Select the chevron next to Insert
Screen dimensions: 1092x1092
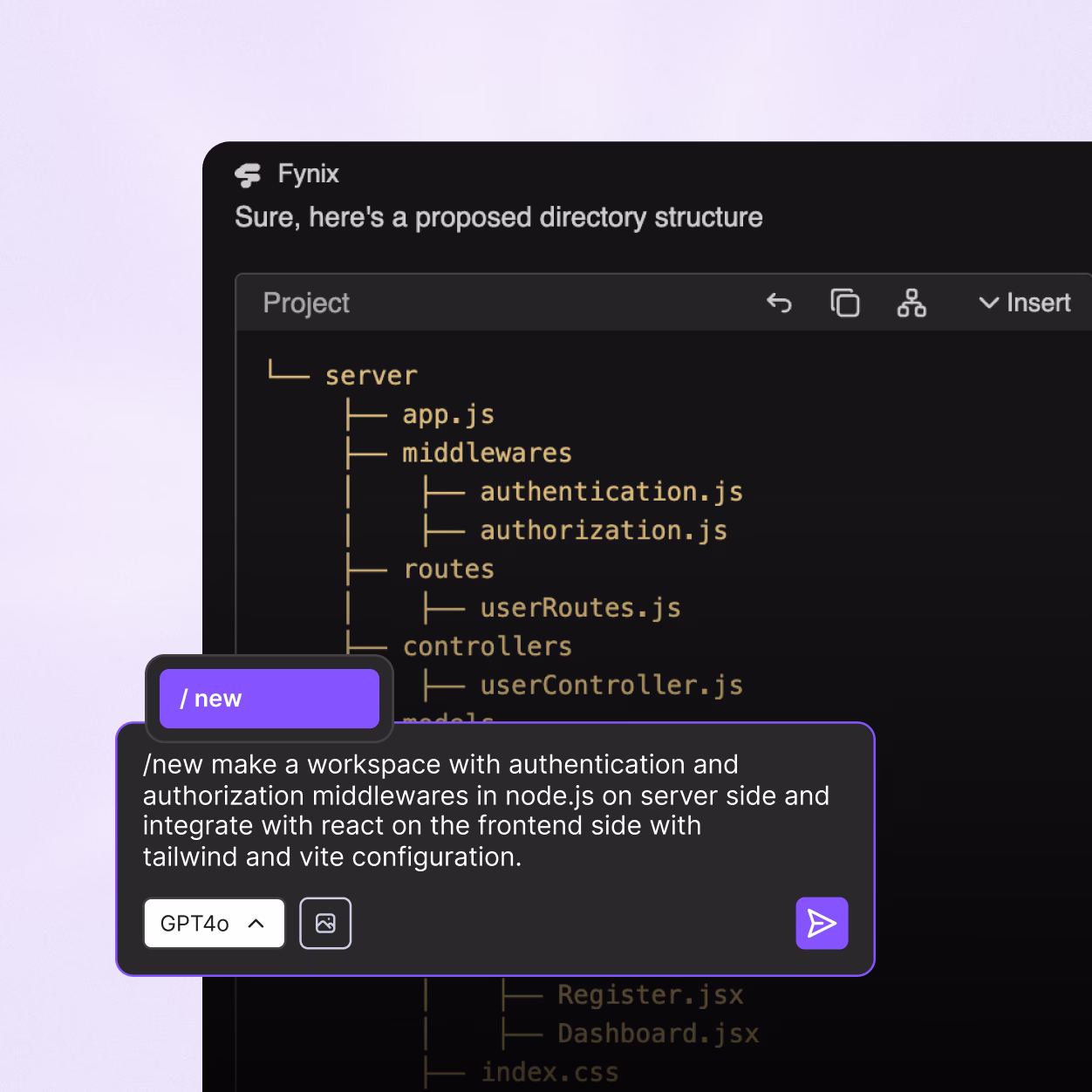click(987, 304)
